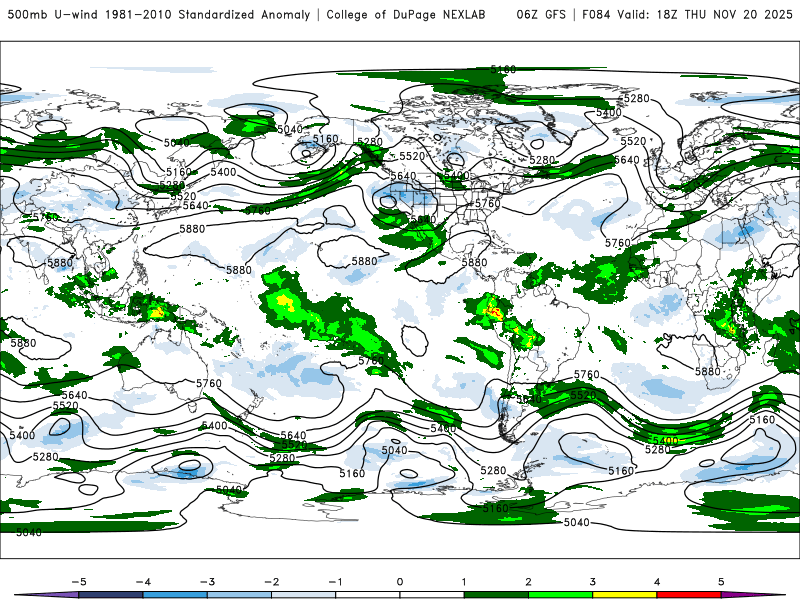The height and width of the screenshot is (600, 800).
Task: Select the bright green 2 to 3 legend swatch
Action: (560, 595)
